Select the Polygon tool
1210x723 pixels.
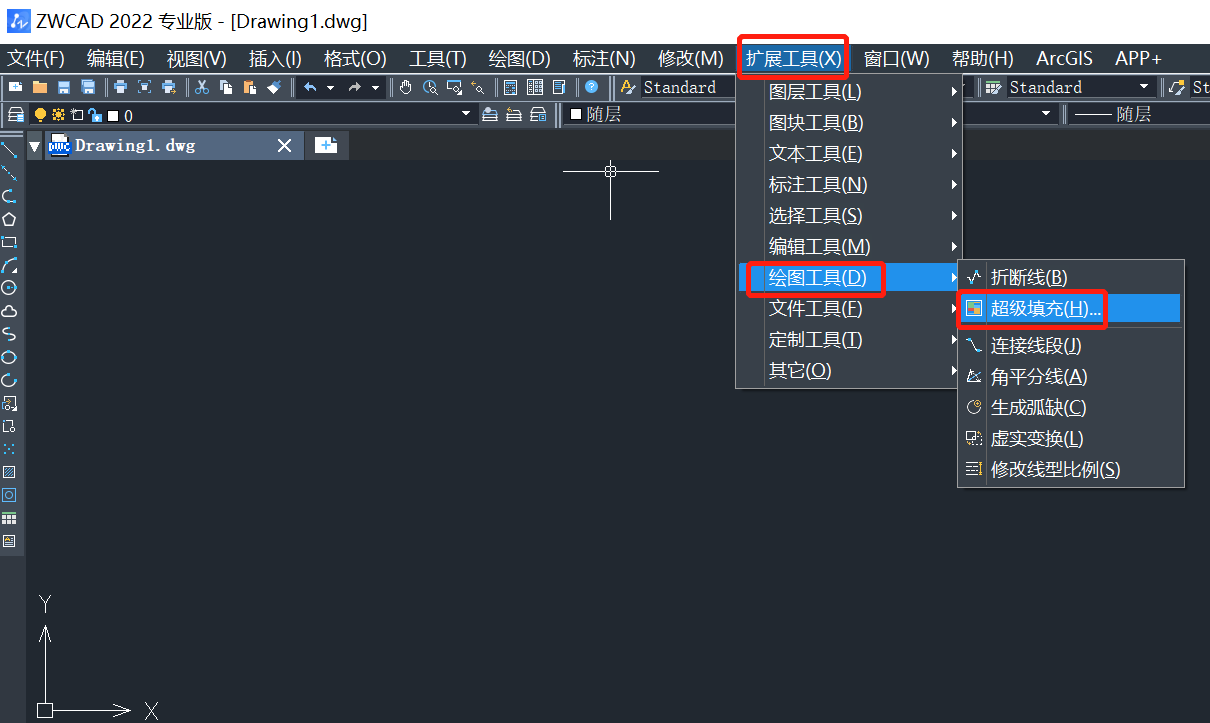[9, 219]
